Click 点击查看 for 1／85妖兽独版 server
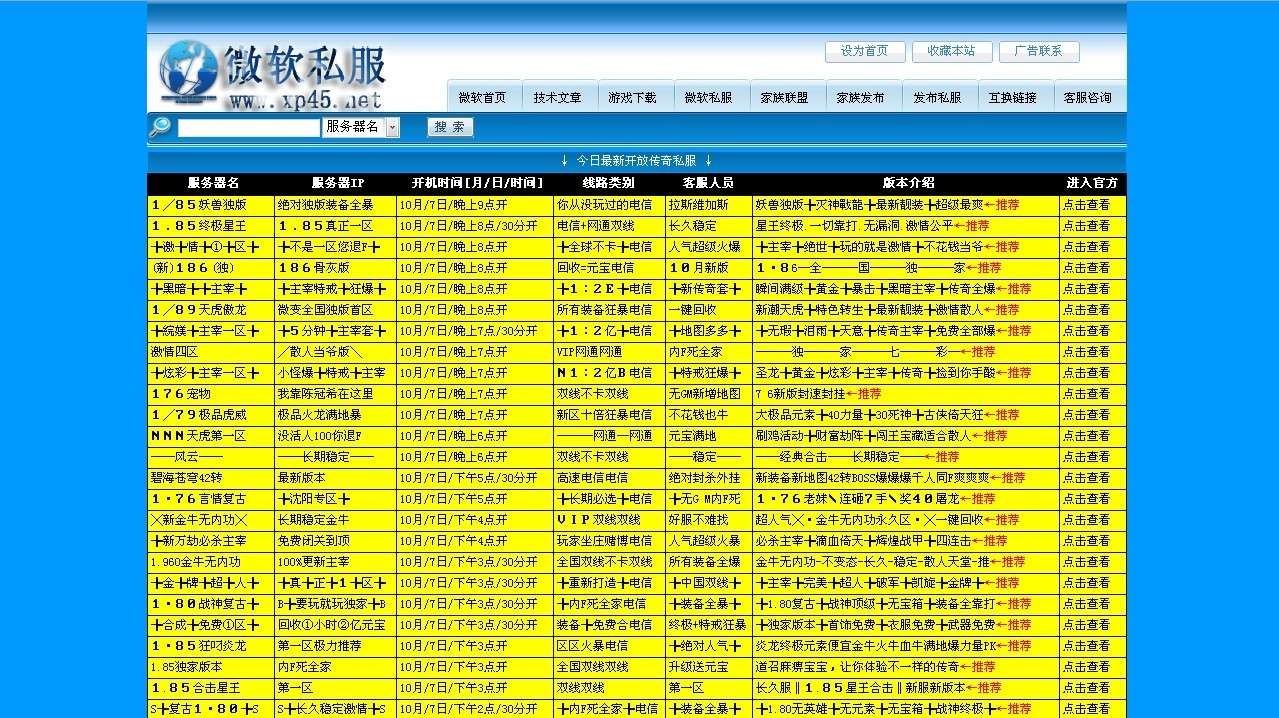1279x718 pixels. click(1089, 204)
